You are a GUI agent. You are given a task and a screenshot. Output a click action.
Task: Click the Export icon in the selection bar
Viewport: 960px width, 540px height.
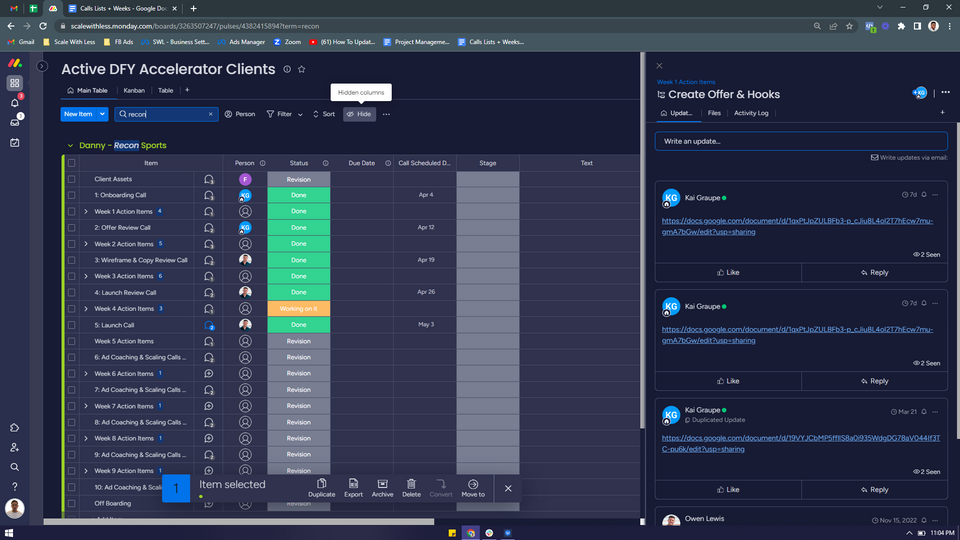(x=353, y=484)
